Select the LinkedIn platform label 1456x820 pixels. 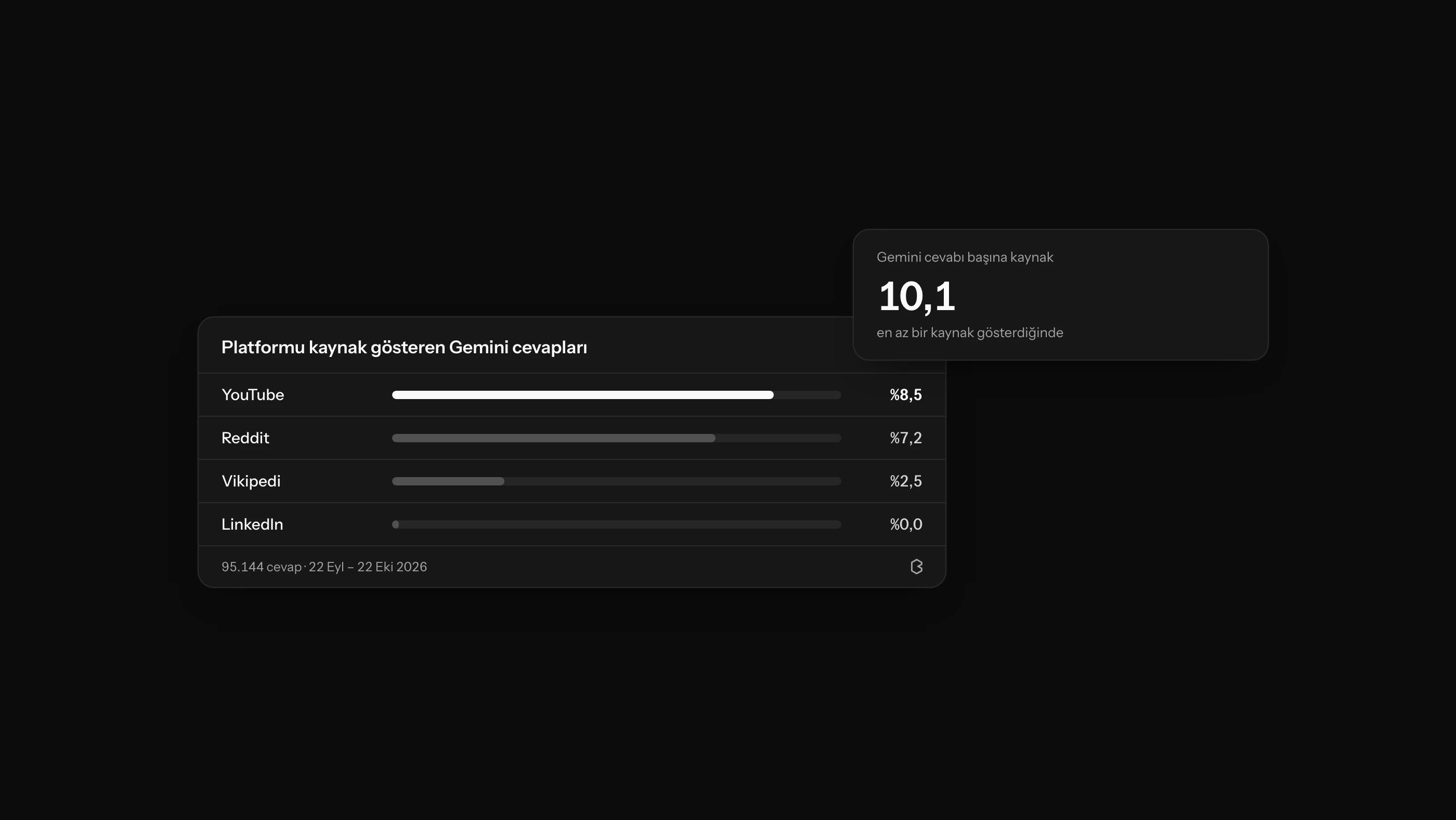point(252,524)
